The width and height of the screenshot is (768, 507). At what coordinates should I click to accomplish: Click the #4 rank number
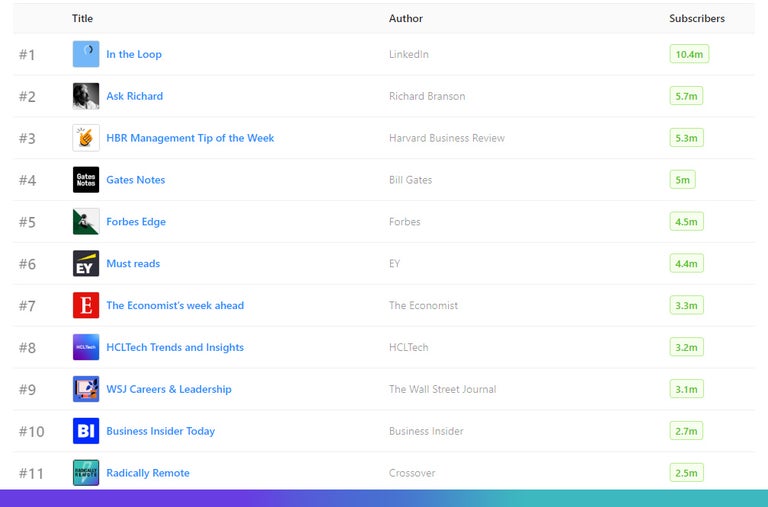27,180
